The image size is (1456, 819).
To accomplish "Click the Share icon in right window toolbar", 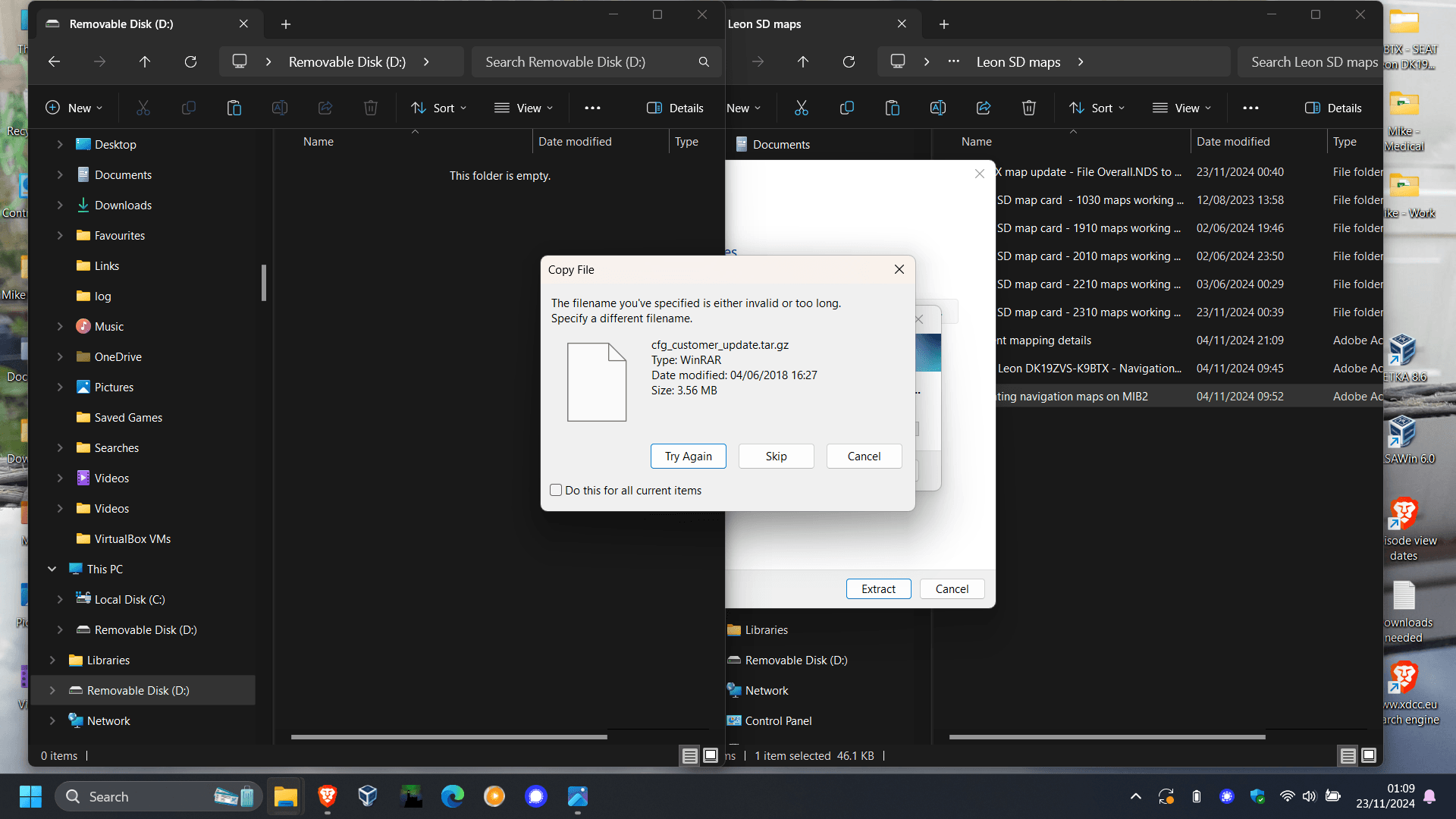I will point(984,108).
